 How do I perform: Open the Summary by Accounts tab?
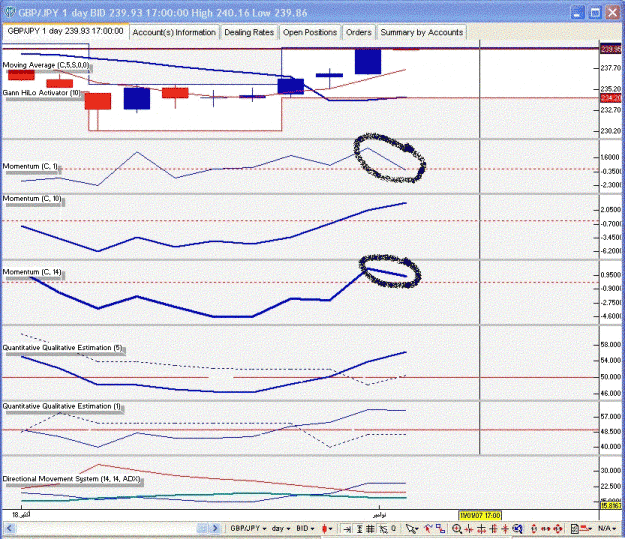(x=421, y=32)
